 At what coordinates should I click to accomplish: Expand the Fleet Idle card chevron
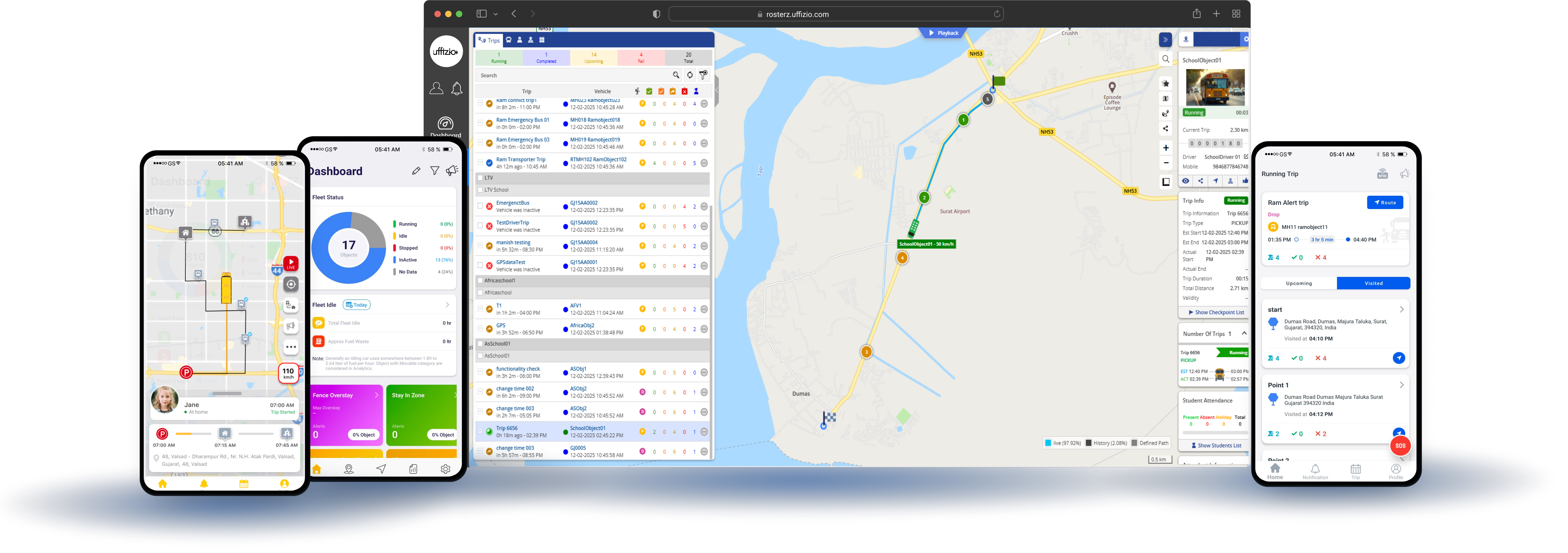click(447, 305)
